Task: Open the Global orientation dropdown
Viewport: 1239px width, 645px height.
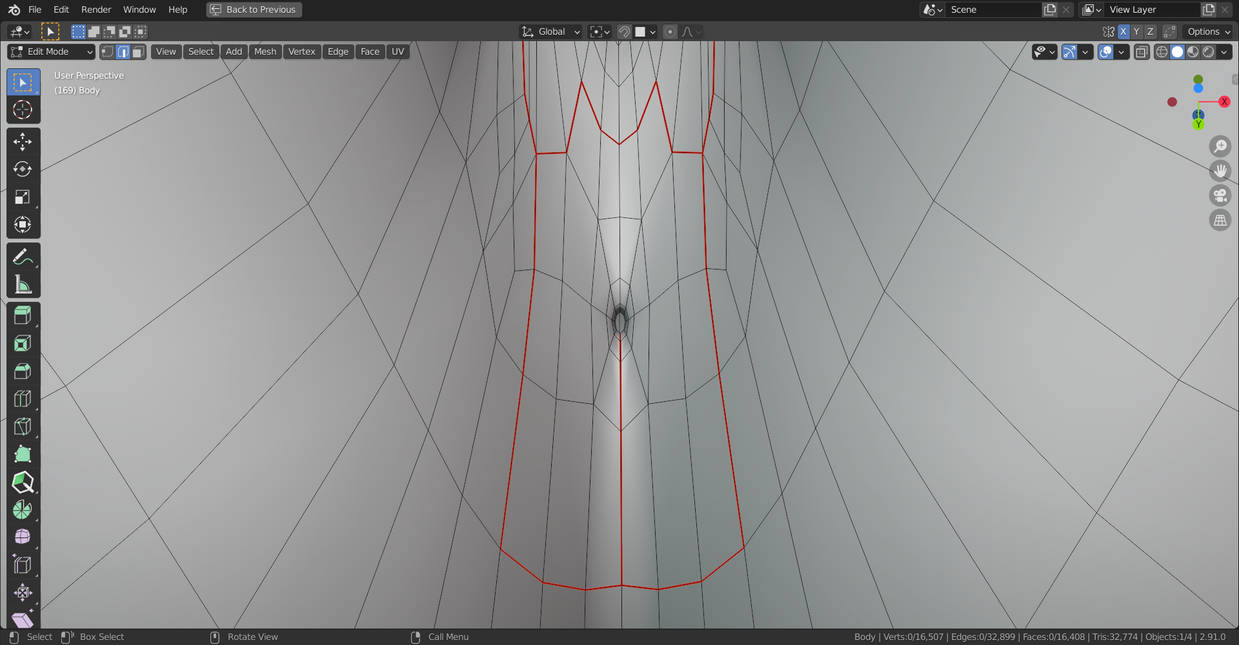Action: click(x=551, y=32)
